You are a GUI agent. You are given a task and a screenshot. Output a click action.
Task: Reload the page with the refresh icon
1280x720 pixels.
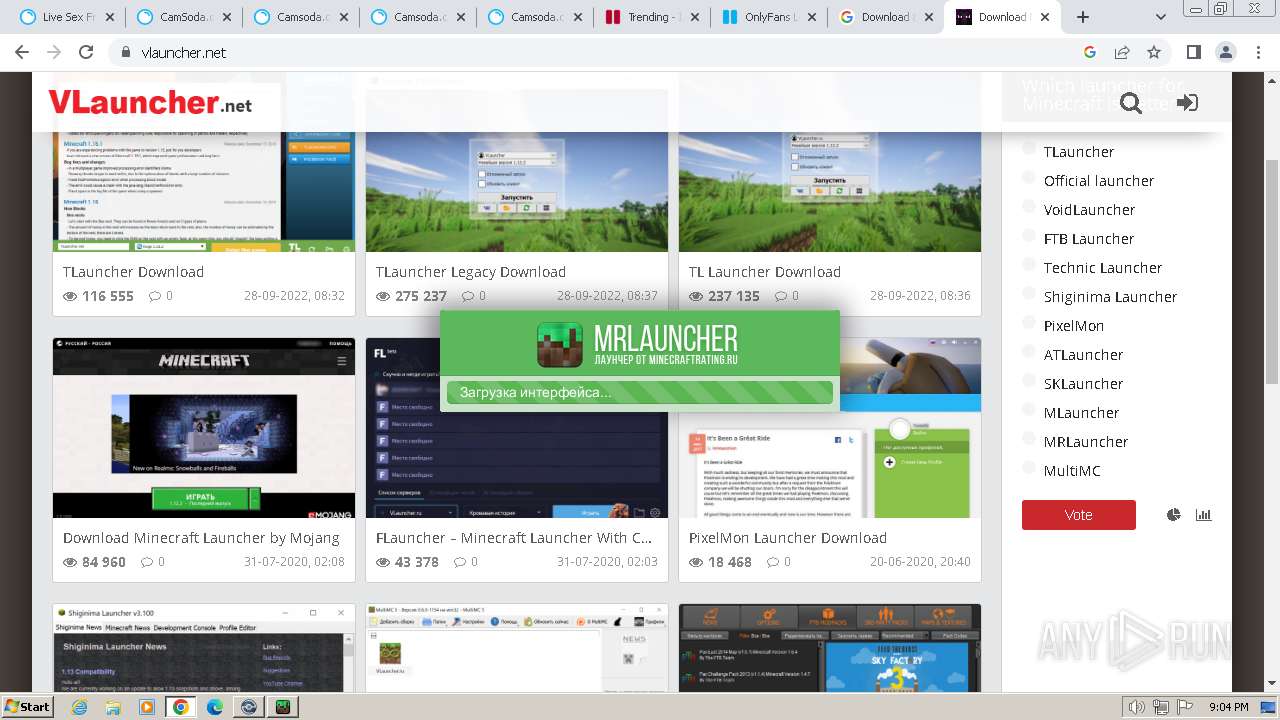86,52
